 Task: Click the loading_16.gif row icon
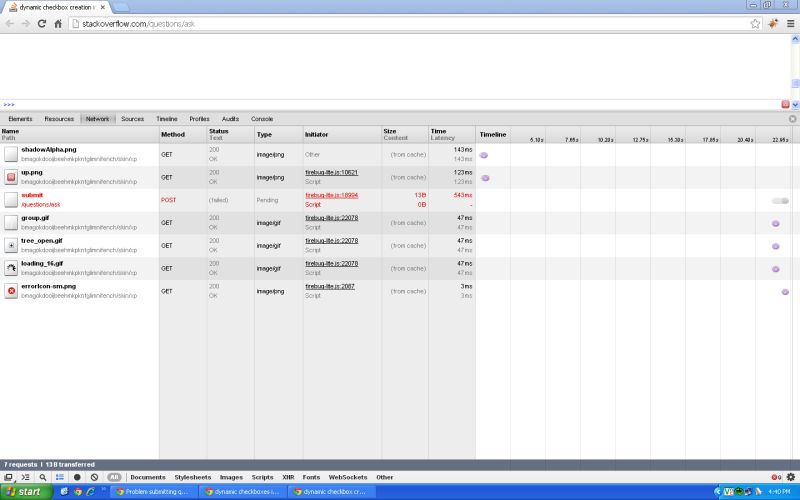click(x=11, y=268)
